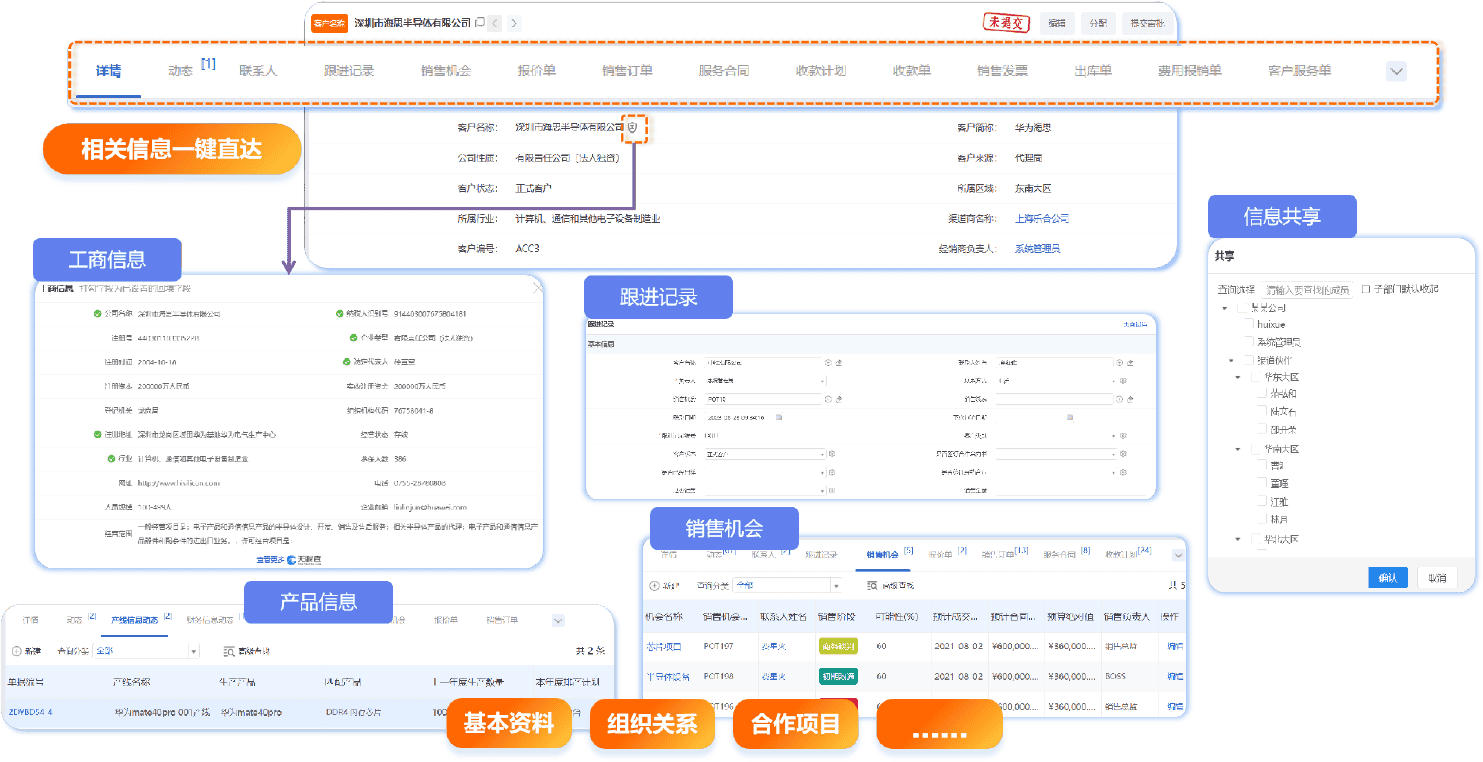Screen dimensions: 1483x762
Task: Click the shield icon beside the customer name
Action: coord(632,128)
